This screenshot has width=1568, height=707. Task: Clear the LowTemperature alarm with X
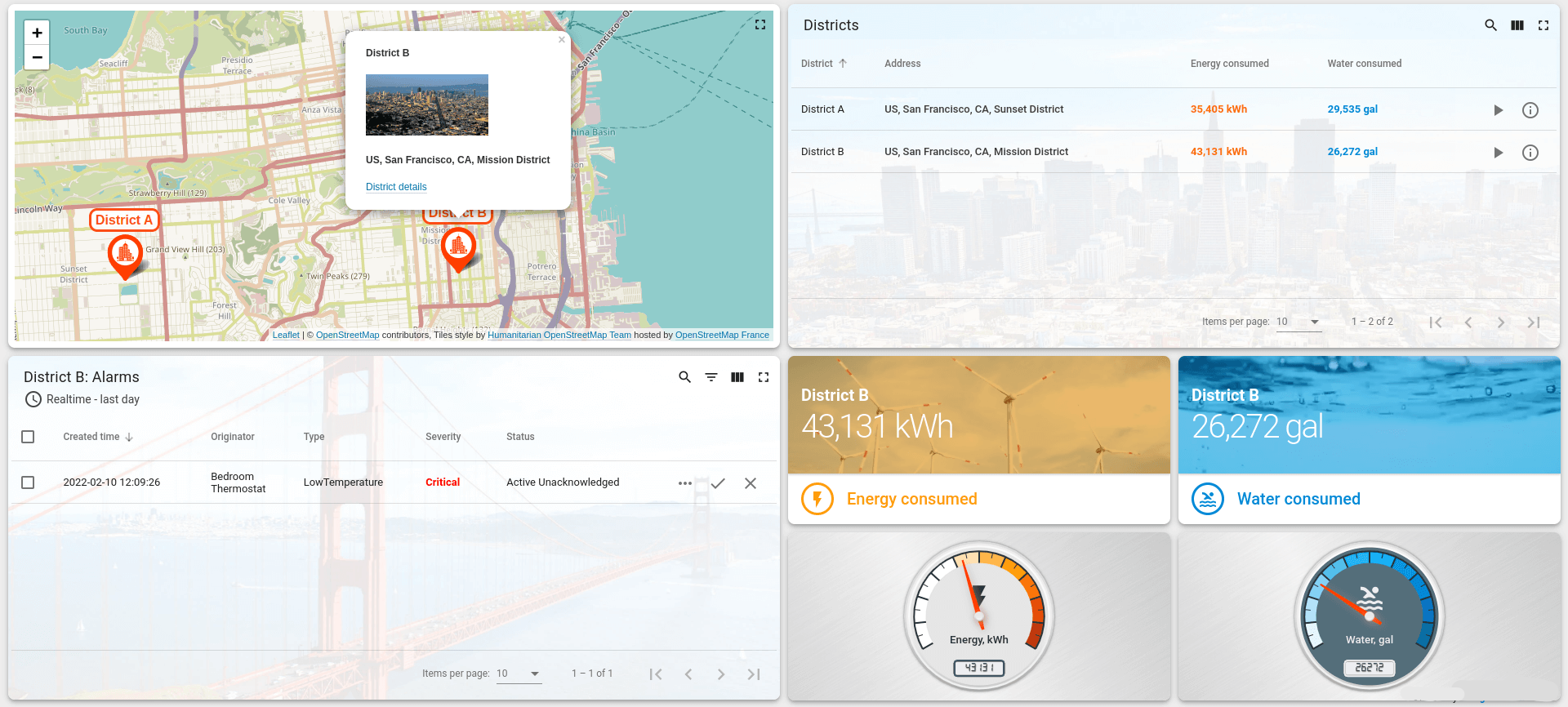pos(750,483)
